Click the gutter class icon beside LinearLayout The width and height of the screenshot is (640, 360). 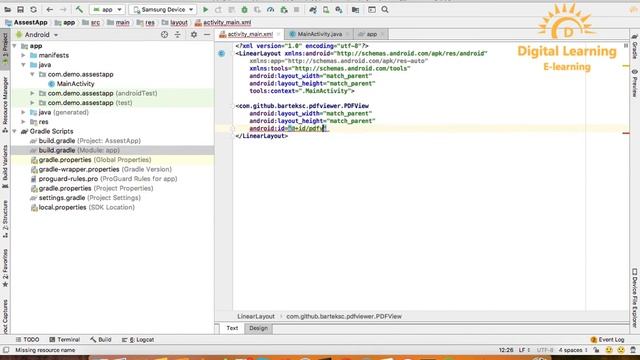coord(222,53)
